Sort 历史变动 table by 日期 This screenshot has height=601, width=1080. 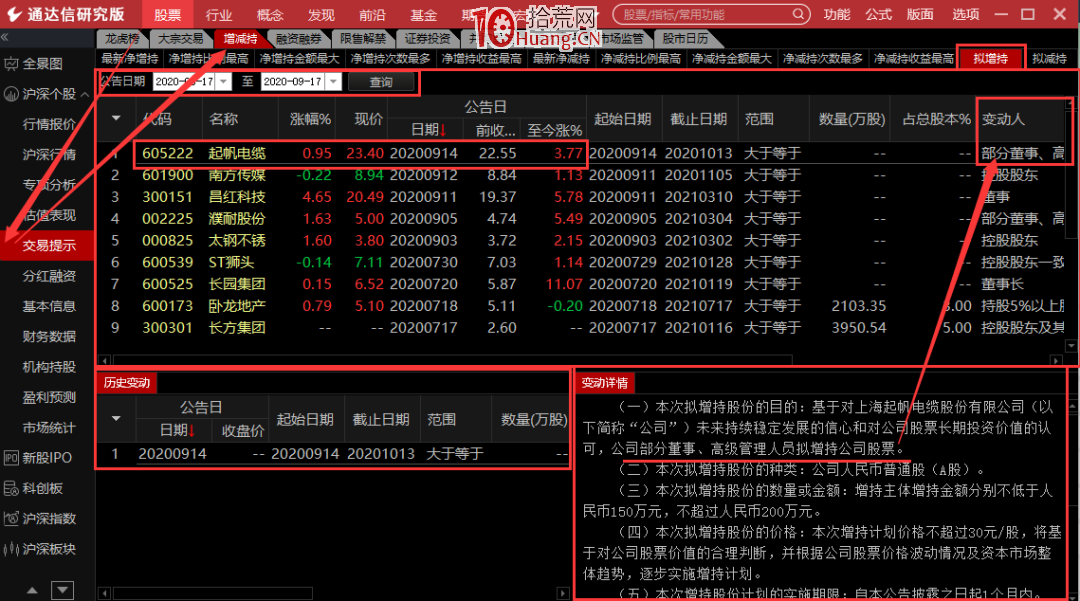point(176,430)
